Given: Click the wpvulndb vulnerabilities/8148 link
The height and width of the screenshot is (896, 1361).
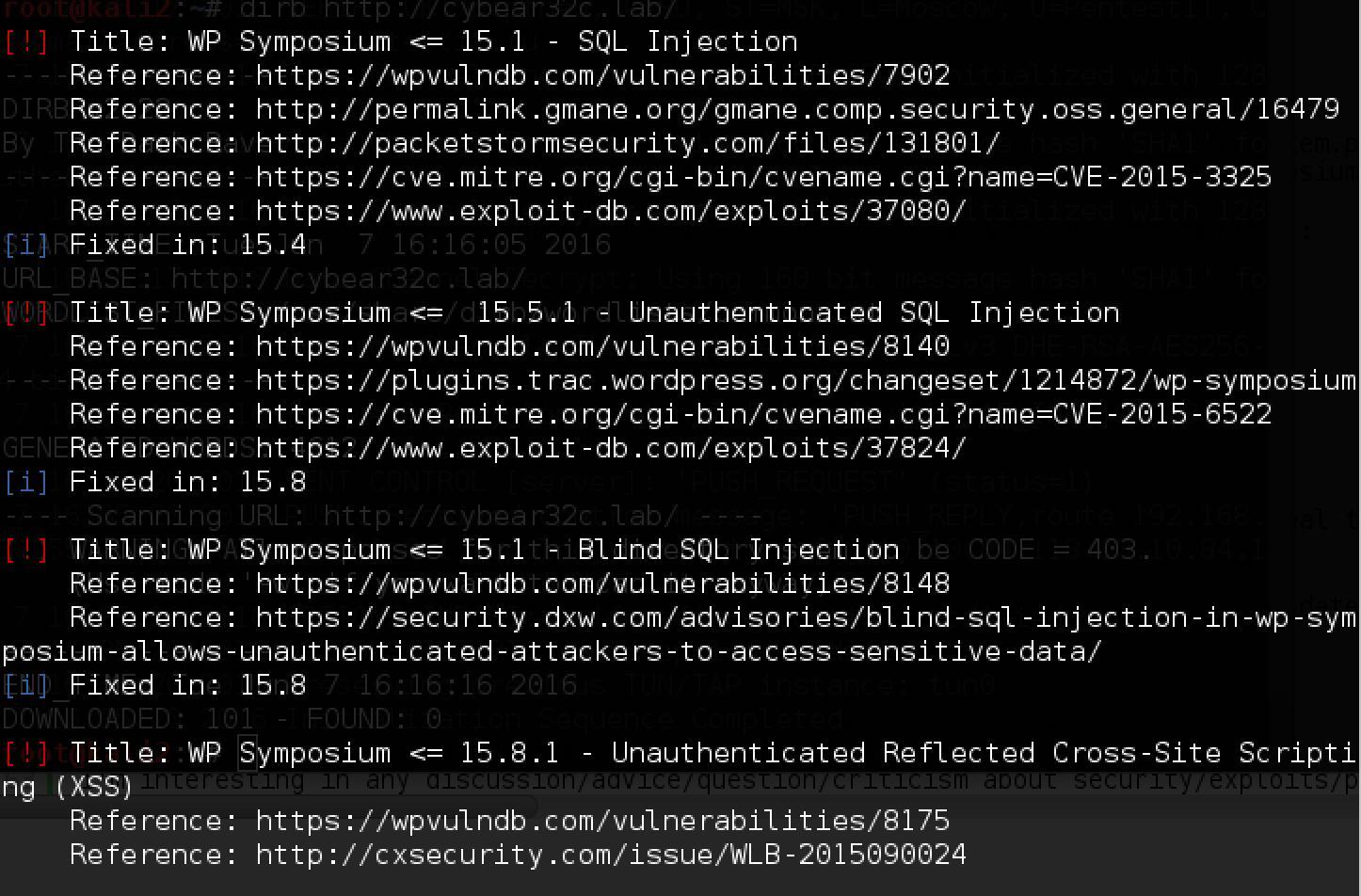Looking at the screenshot, I should (602, 584).
